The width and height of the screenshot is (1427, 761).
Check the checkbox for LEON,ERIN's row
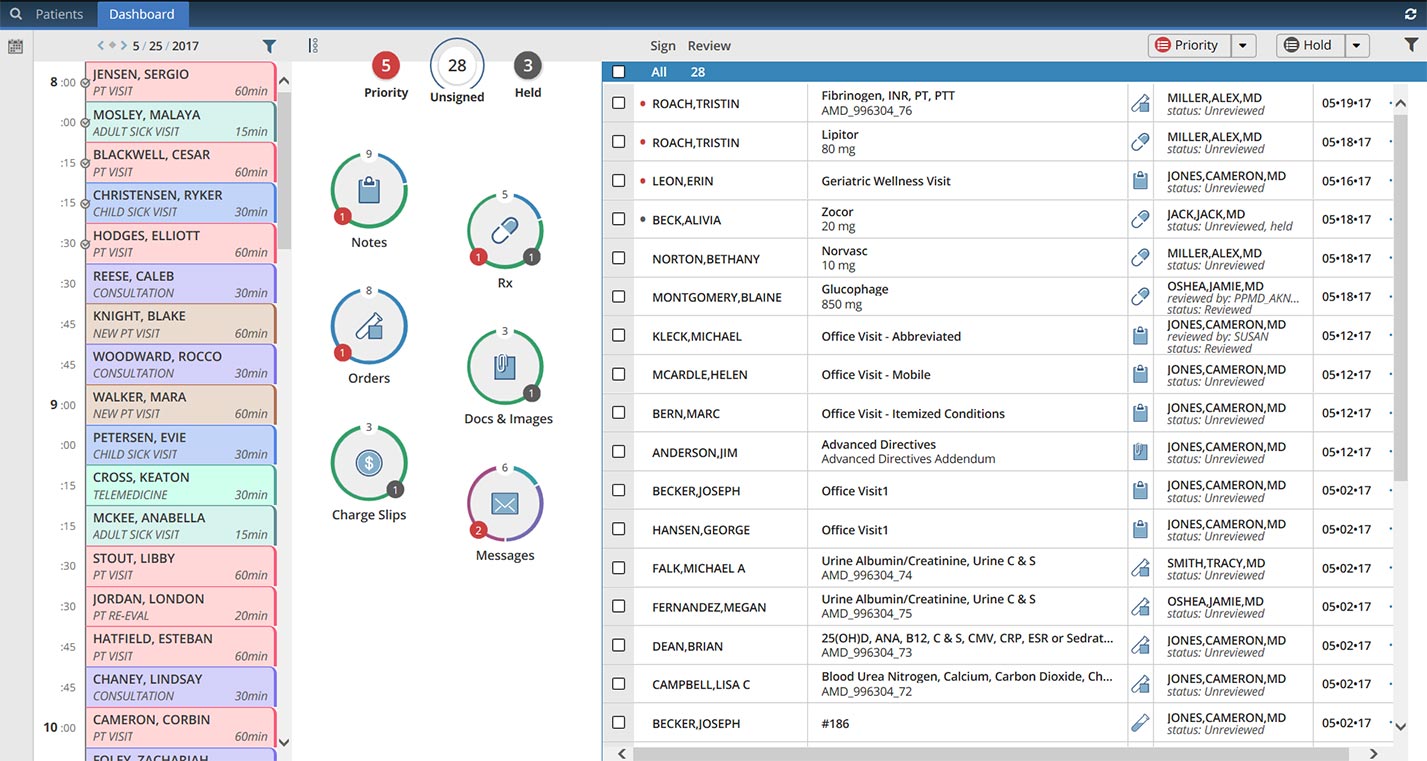[x=618, y=180]
